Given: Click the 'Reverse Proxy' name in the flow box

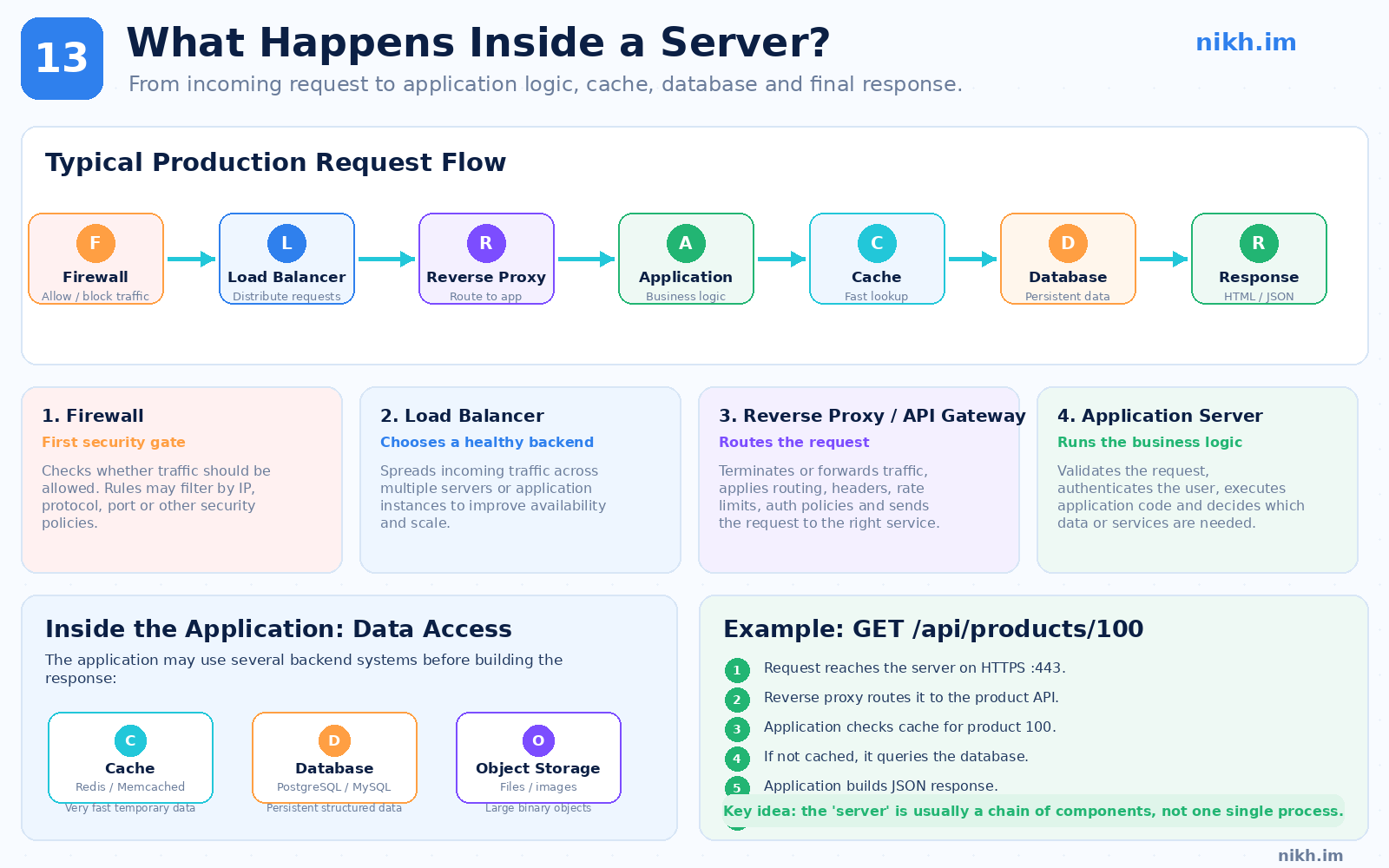Looking at the screenshot, I should click(486, 277).
